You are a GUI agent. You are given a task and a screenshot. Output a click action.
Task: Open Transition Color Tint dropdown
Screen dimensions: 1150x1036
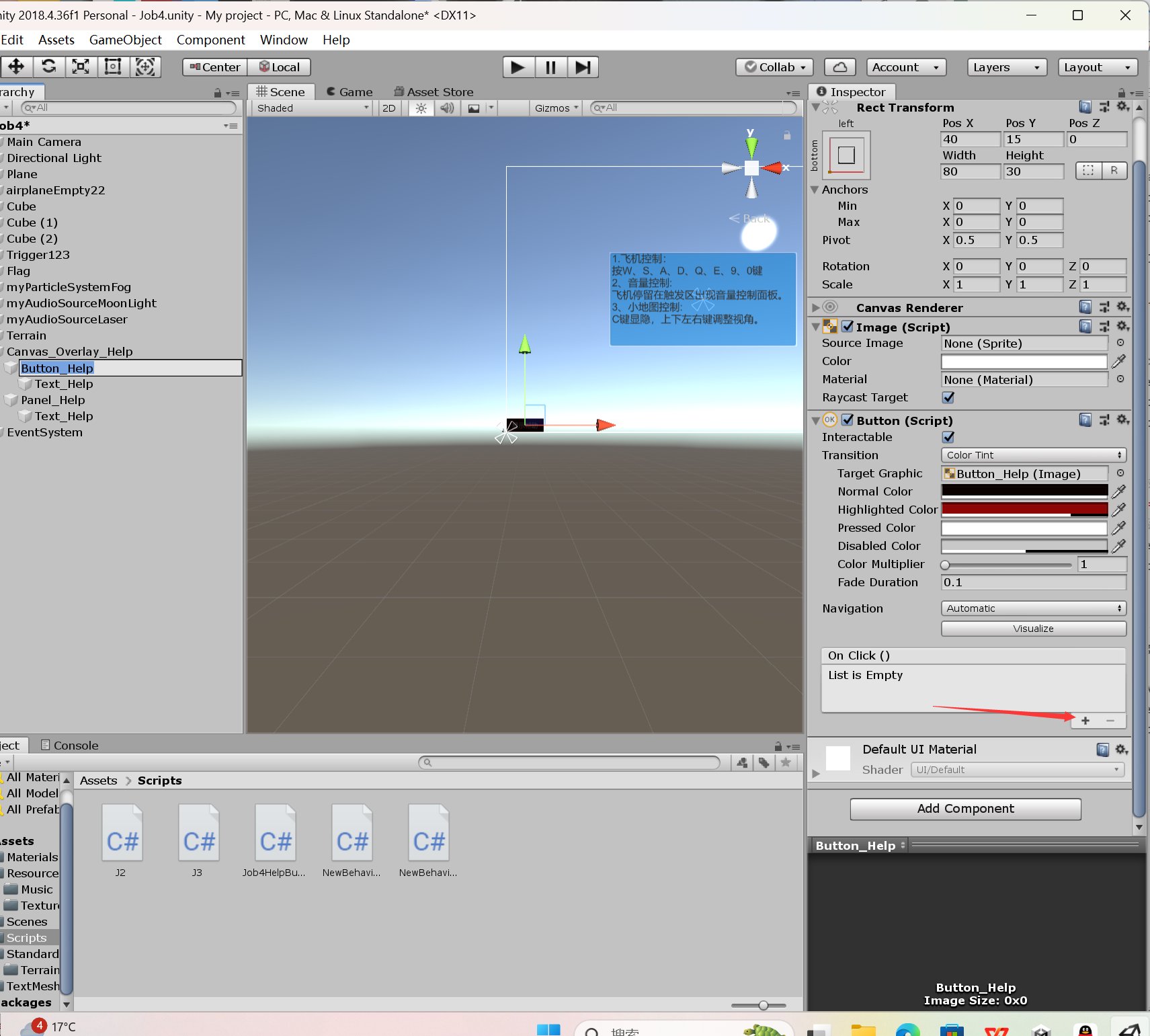click(x=1034, y=455)
